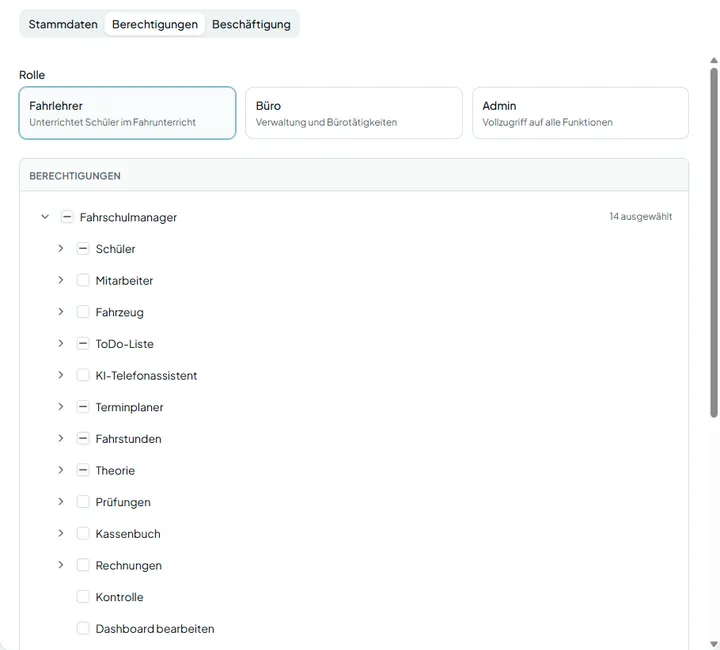
Task: Enable the Kassenbuch checkbox
Action: pyautogui.click(x=83, y=534)
